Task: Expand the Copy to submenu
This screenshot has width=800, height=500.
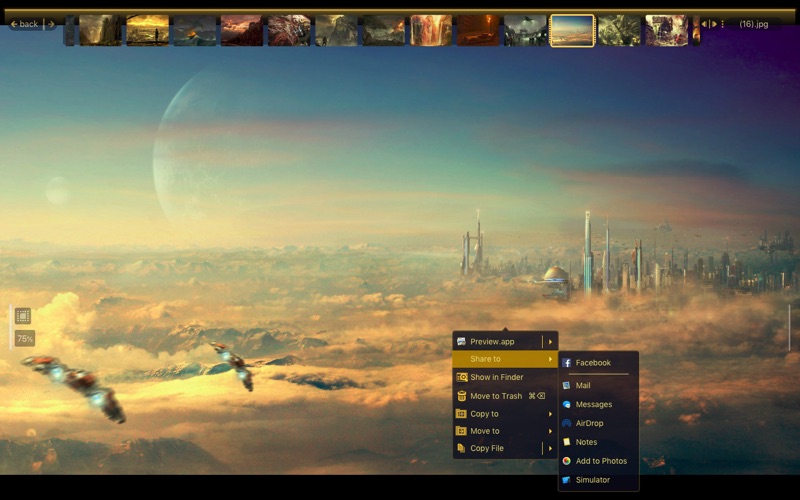Action: (505, 414)
